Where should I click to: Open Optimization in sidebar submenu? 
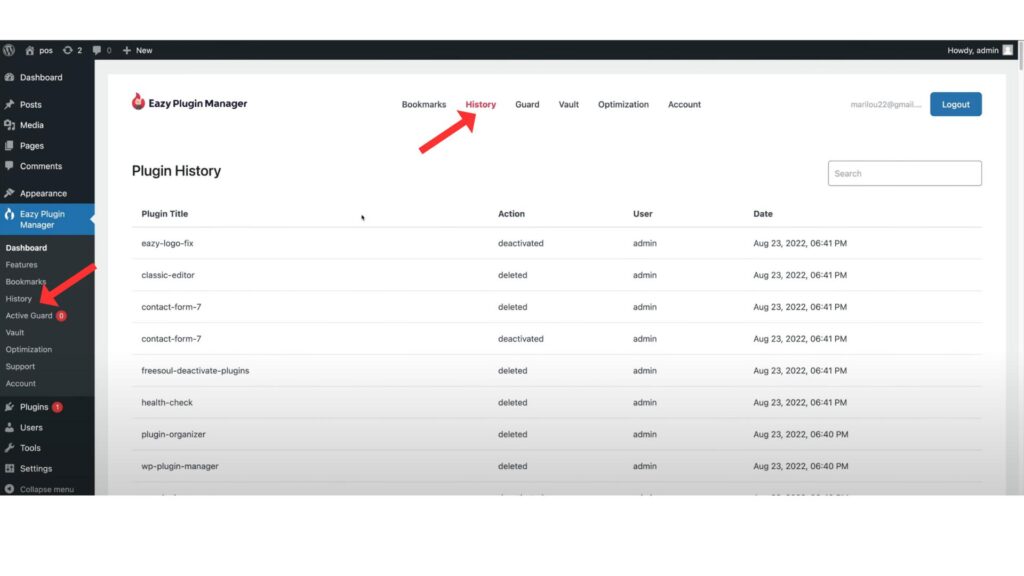(29, 349)
